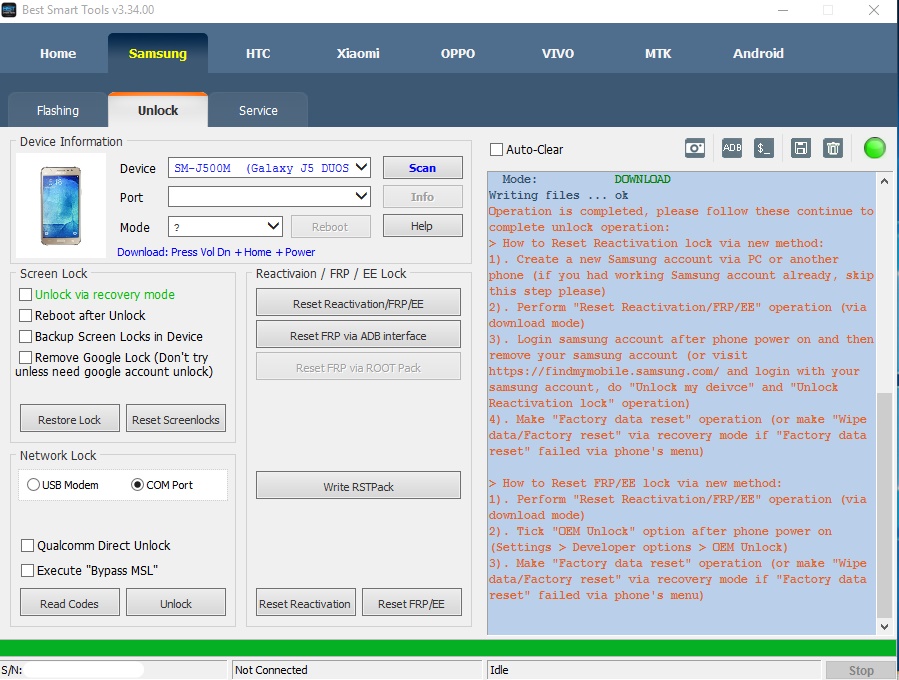
Task: Tick Unlock via recovery mode
Action: tap(25, 295)
